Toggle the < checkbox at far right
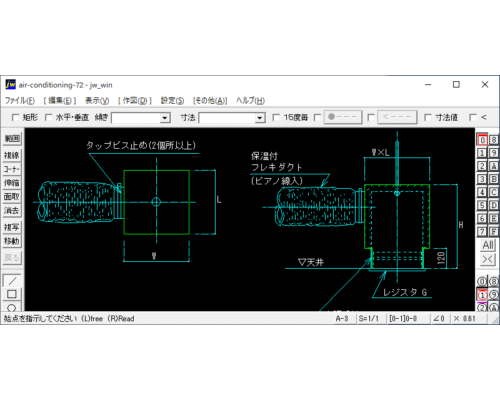 [473, 117]
